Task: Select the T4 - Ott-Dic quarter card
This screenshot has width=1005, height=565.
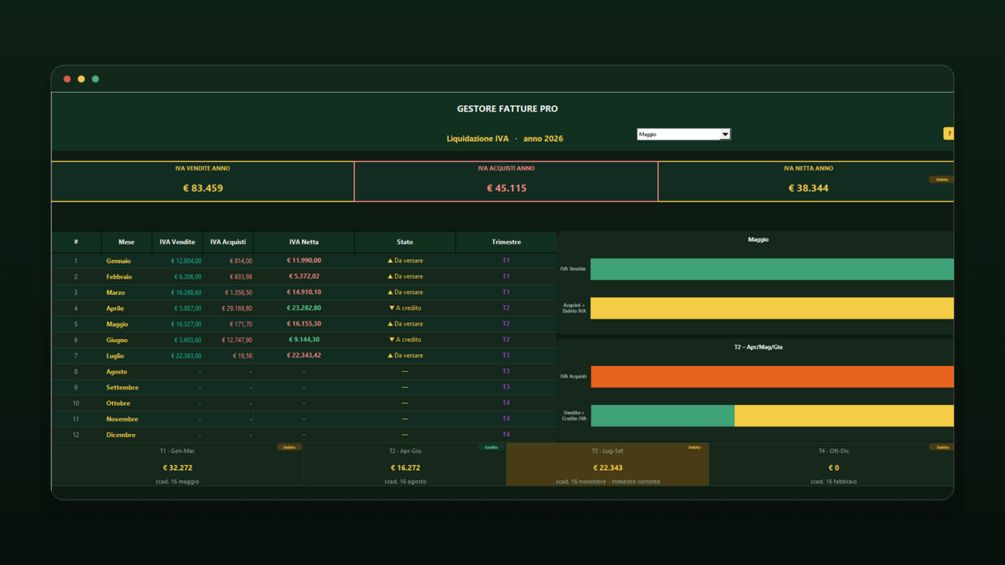Action: (831, 464)
